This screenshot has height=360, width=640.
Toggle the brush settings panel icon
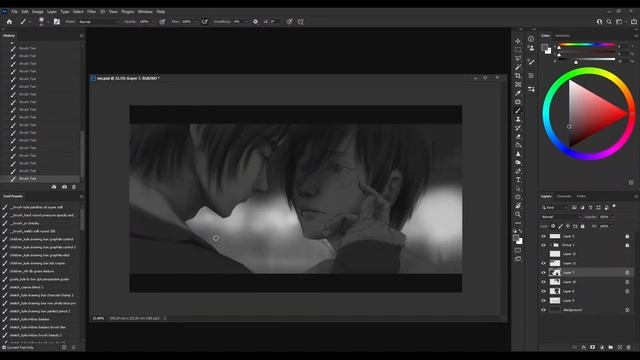click(57, 22)
